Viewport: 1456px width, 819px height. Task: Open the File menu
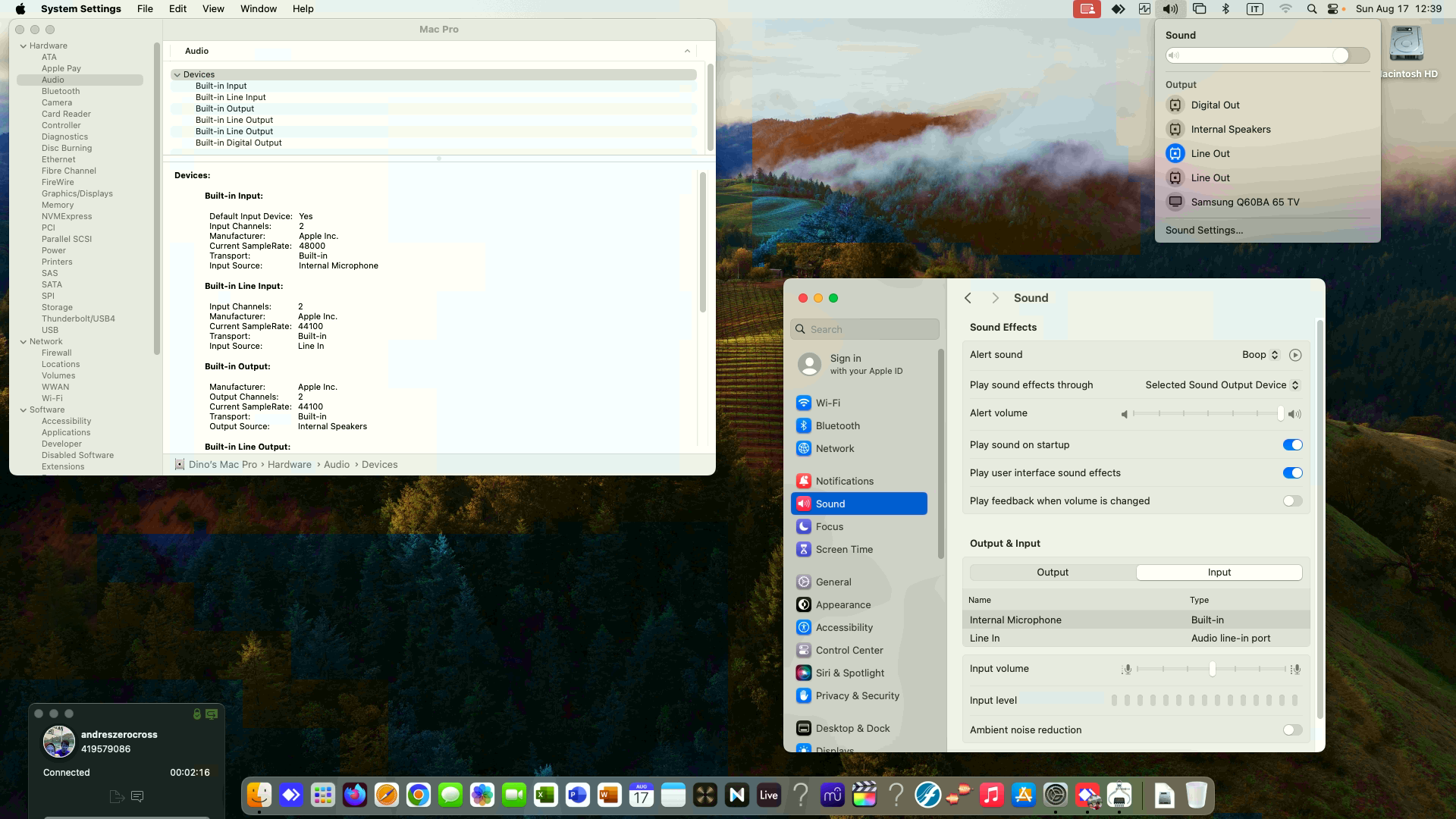click(145, 9)
